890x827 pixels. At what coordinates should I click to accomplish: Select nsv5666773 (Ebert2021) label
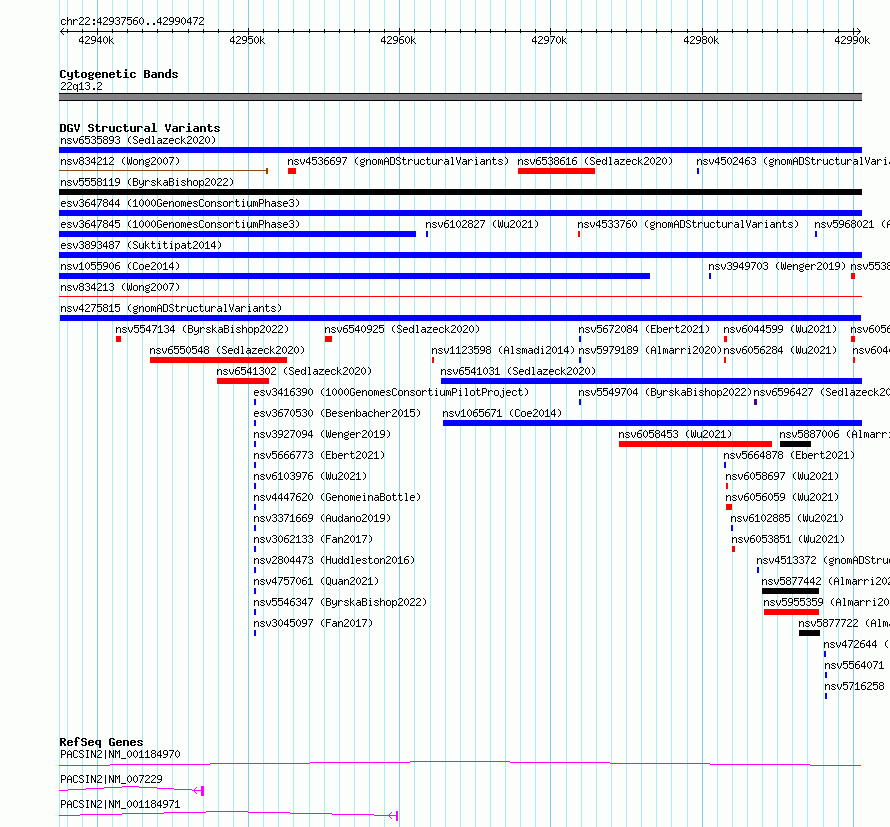[x=319, y=455]
